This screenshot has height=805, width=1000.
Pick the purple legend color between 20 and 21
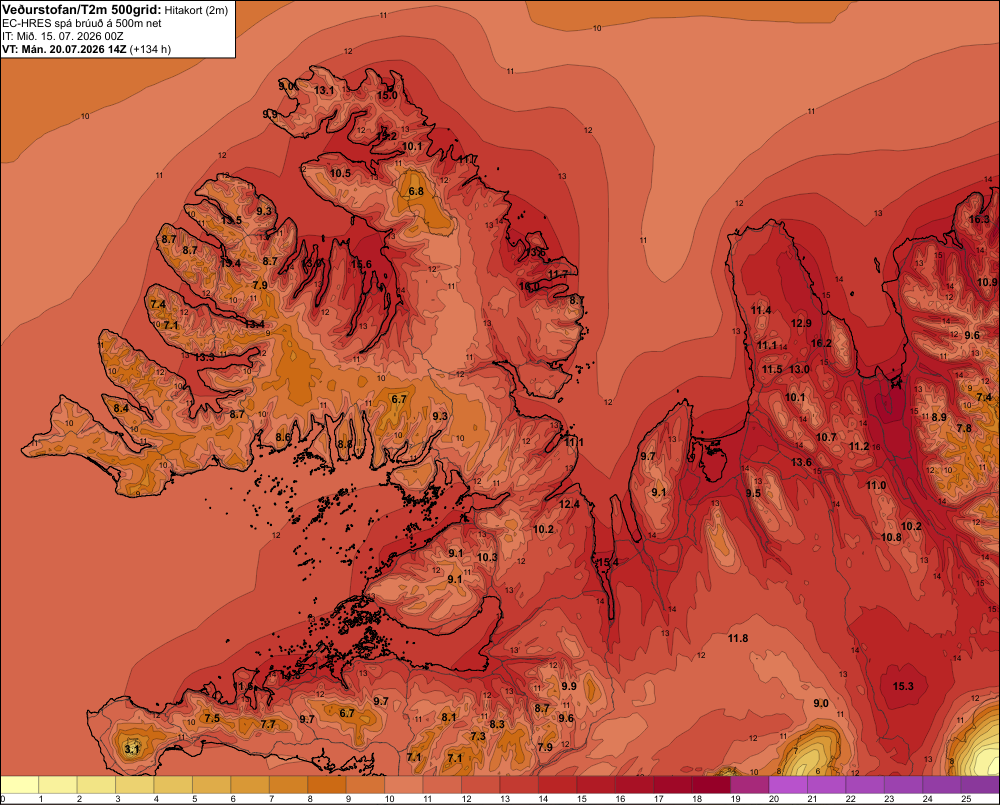(788, 785)
